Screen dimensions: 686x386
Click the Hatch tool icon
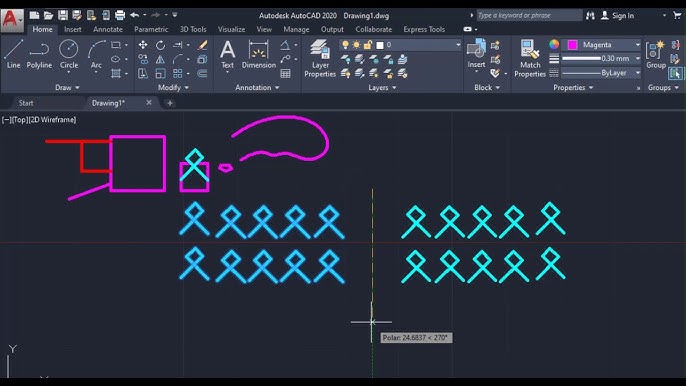[x=116, y=73]
